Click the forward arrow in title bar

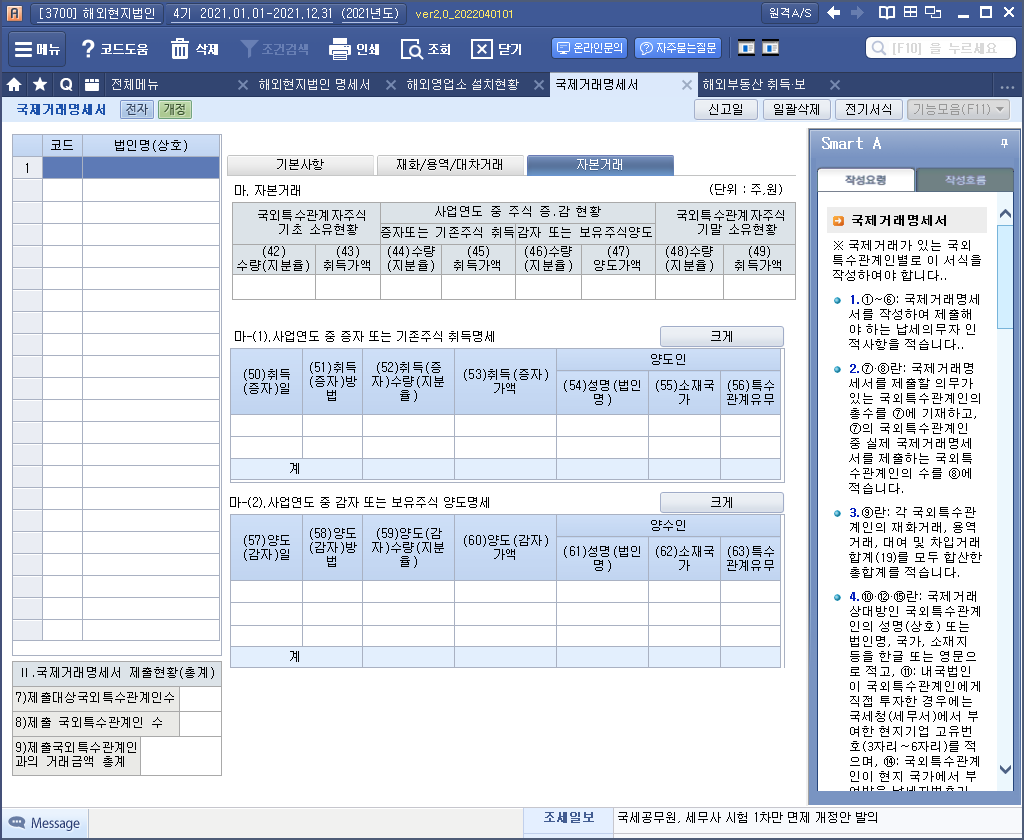tap(857, 12)
